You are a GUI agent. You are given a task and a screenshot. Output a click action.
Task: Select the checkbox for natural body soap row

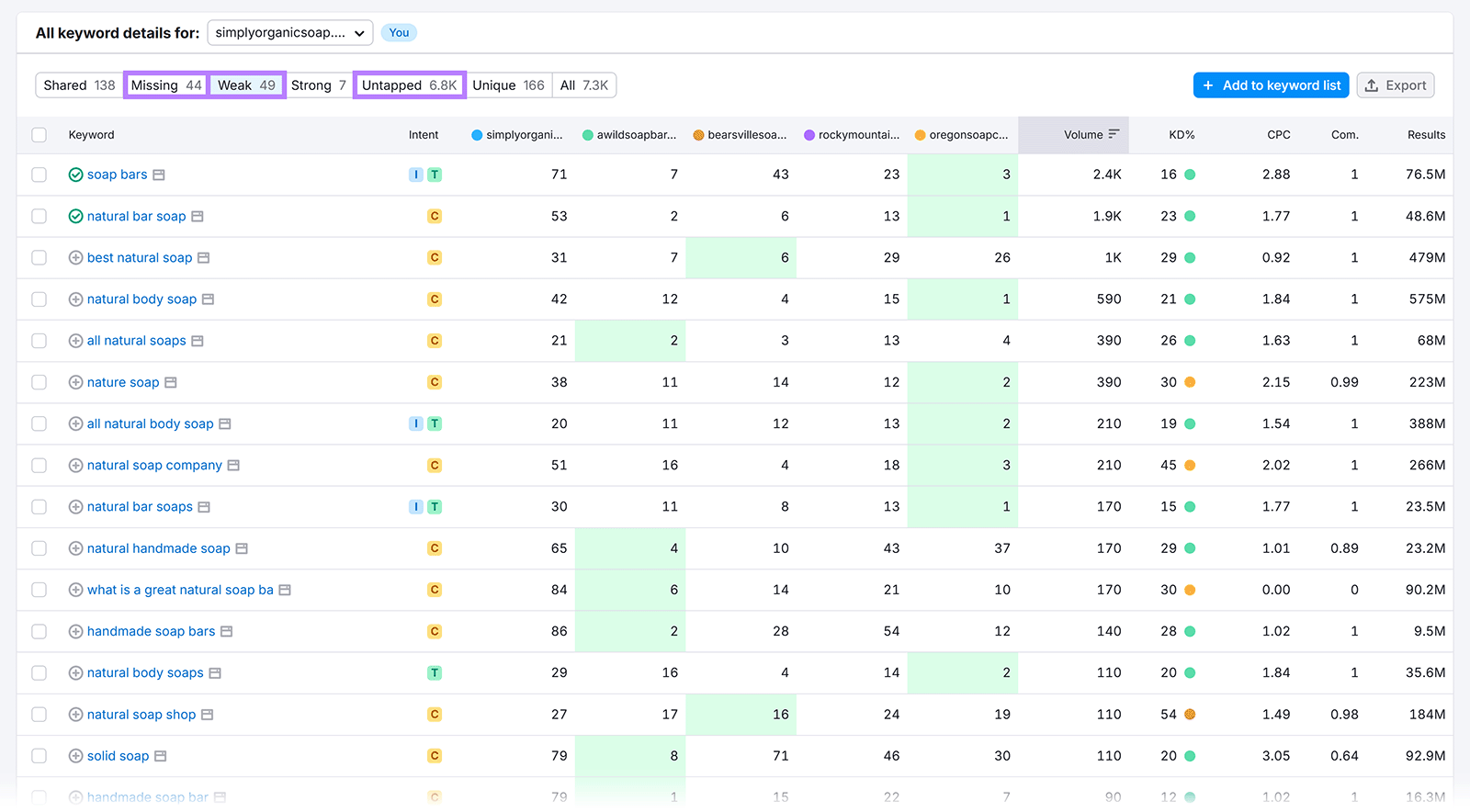(x=39, y=299)
